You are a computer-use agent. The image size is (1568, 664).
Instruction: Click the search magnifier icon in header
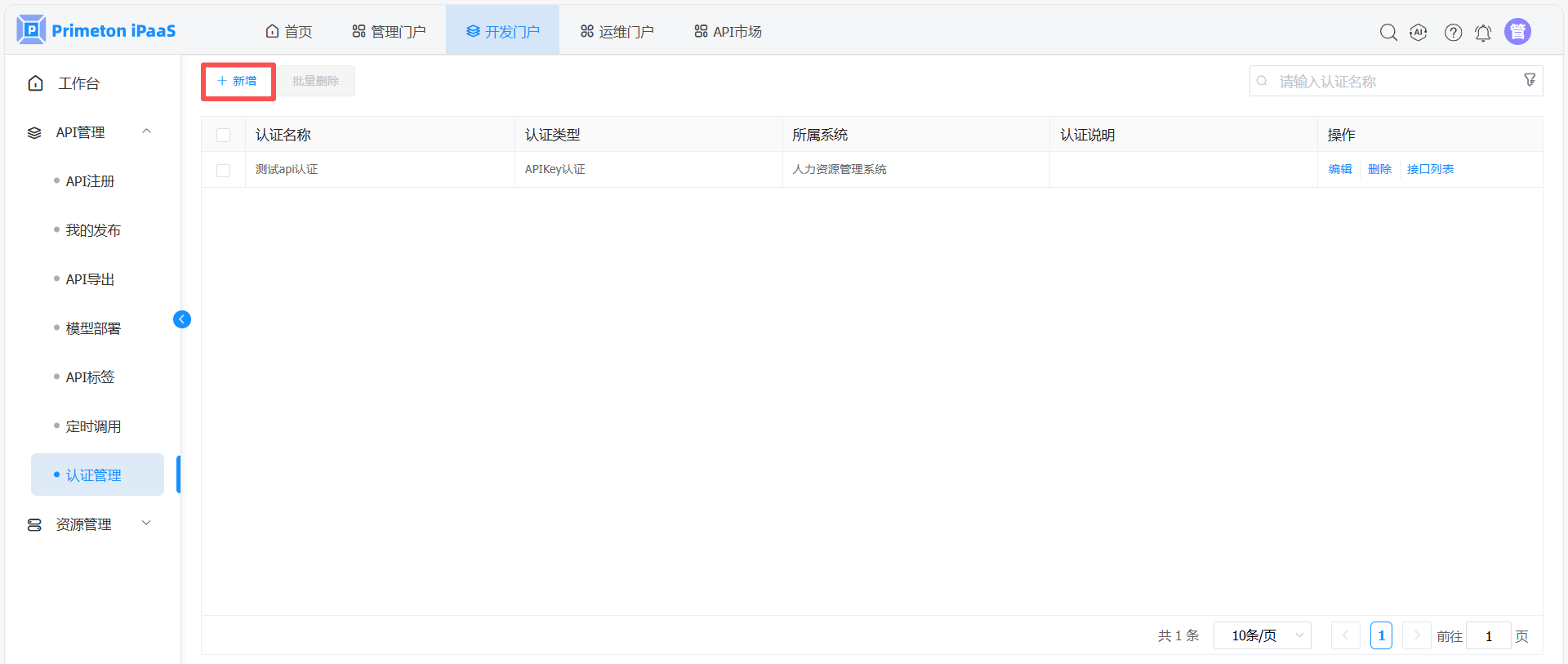[x=1388, y=33]
